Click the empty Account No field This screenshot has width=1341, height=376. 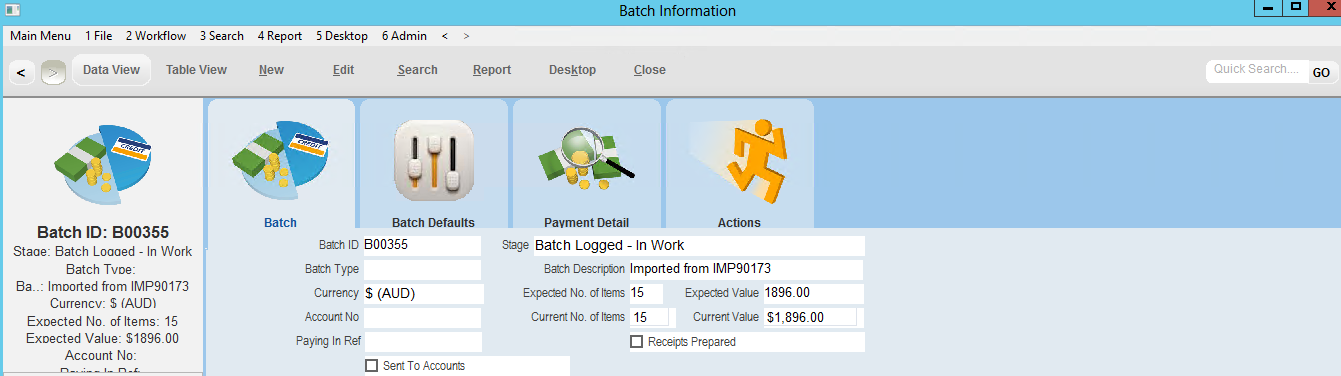coord(422,317)
